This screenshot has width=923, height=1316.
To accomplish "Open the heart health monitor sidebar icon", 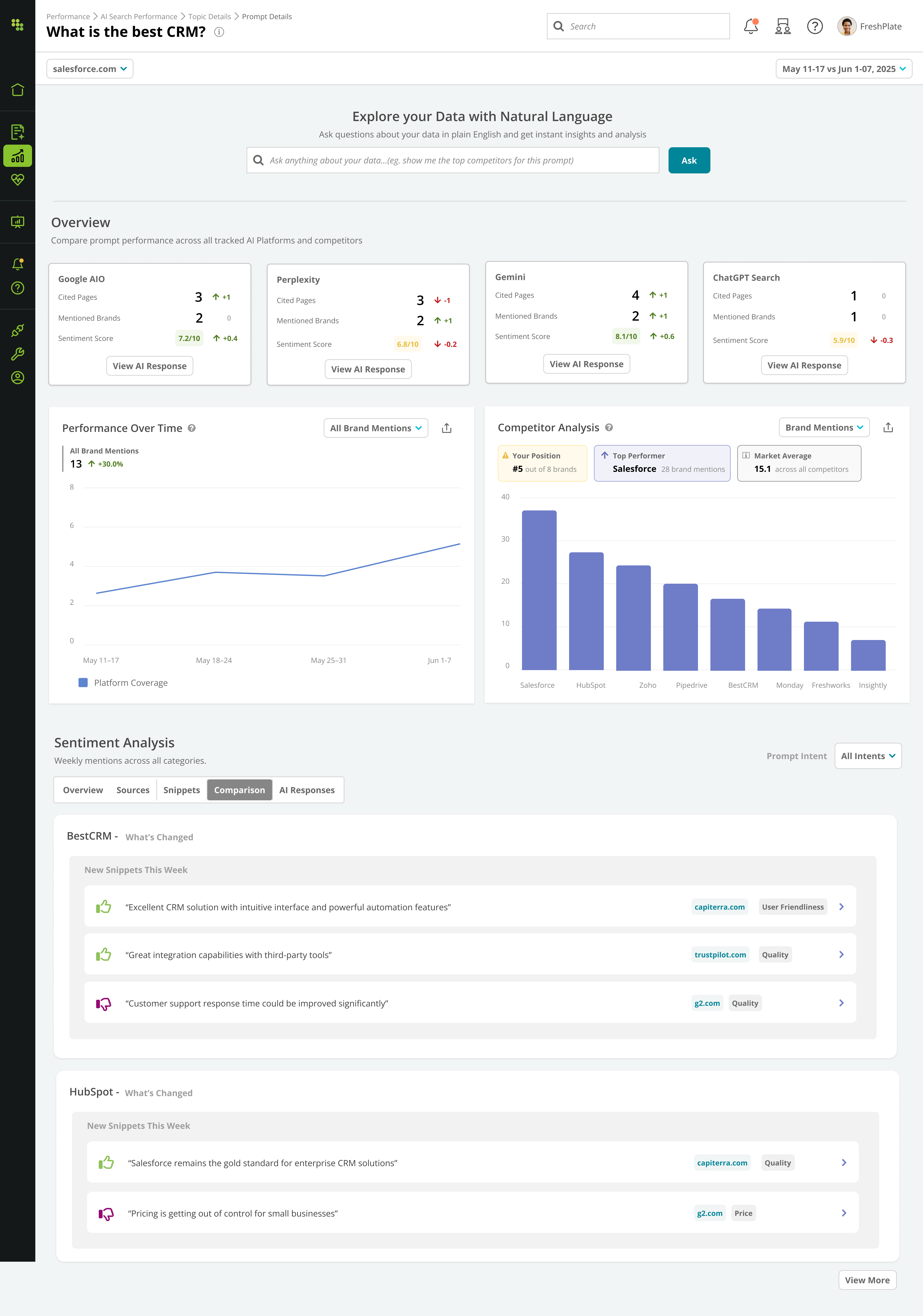I will click(x=18, y=179).
